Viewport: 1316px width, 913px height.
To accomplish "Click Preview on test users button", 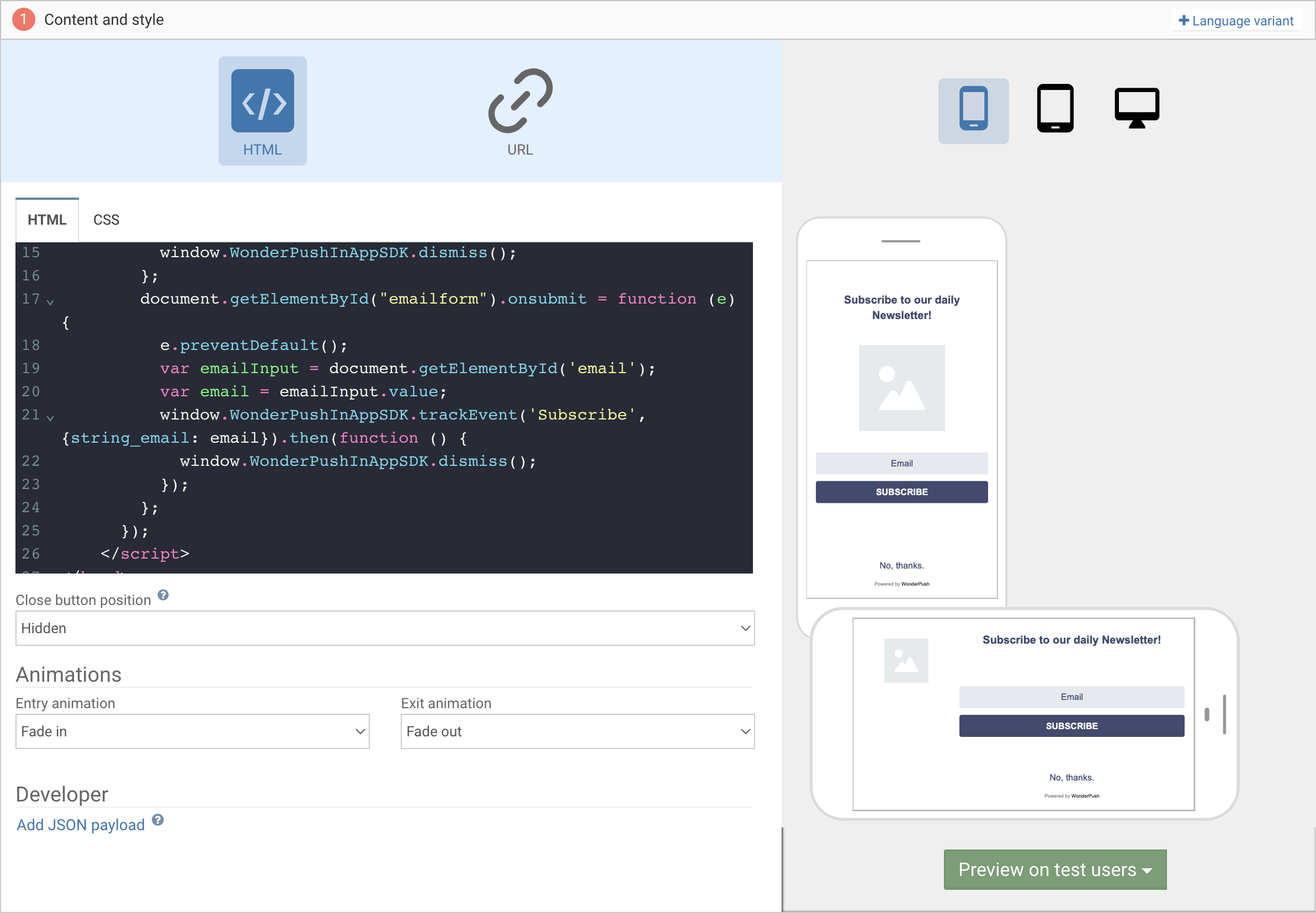I will (1054, 869).
